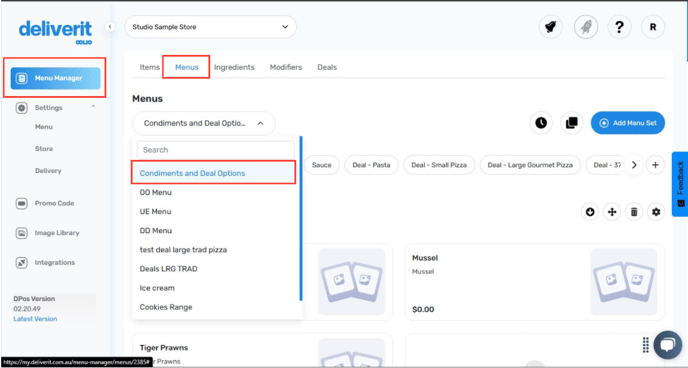Image resolution: width=688 pixels, height=368 pixels.
Task: Collapse the Settings section chevron
Action: (93, 107)
